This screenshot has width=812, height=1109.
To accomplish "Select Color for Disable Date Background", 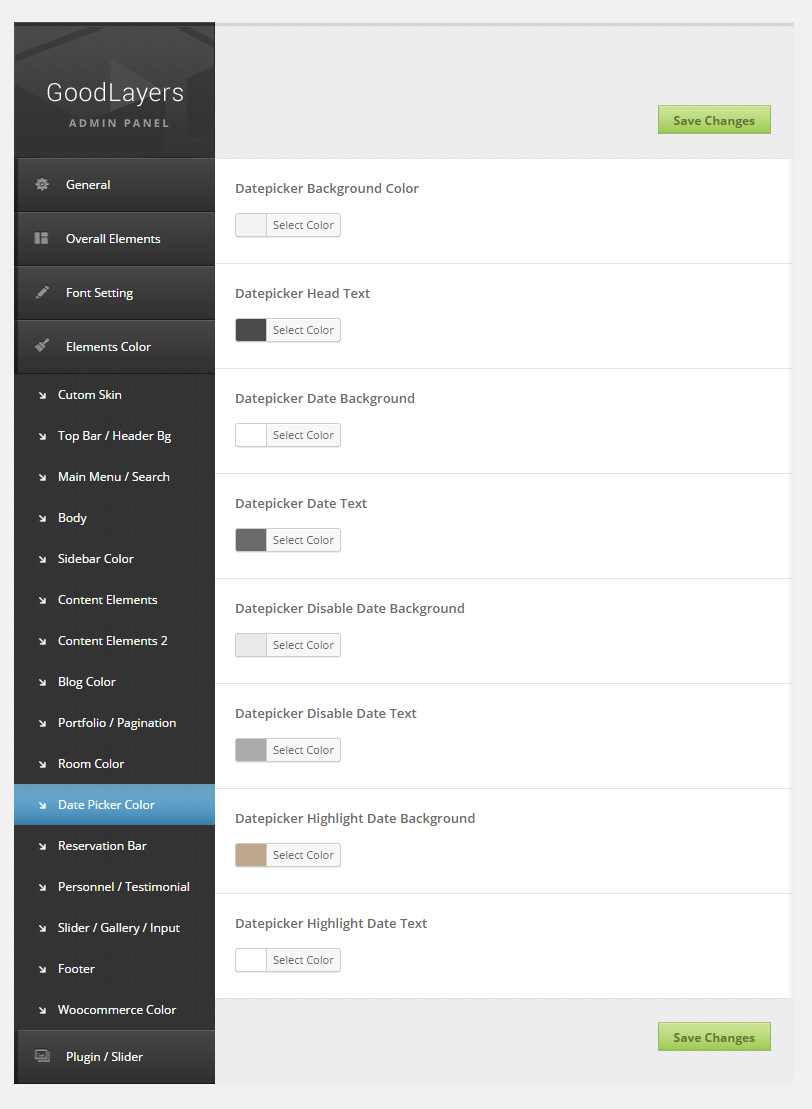I will pyautogui.click(x=303, y=645).
